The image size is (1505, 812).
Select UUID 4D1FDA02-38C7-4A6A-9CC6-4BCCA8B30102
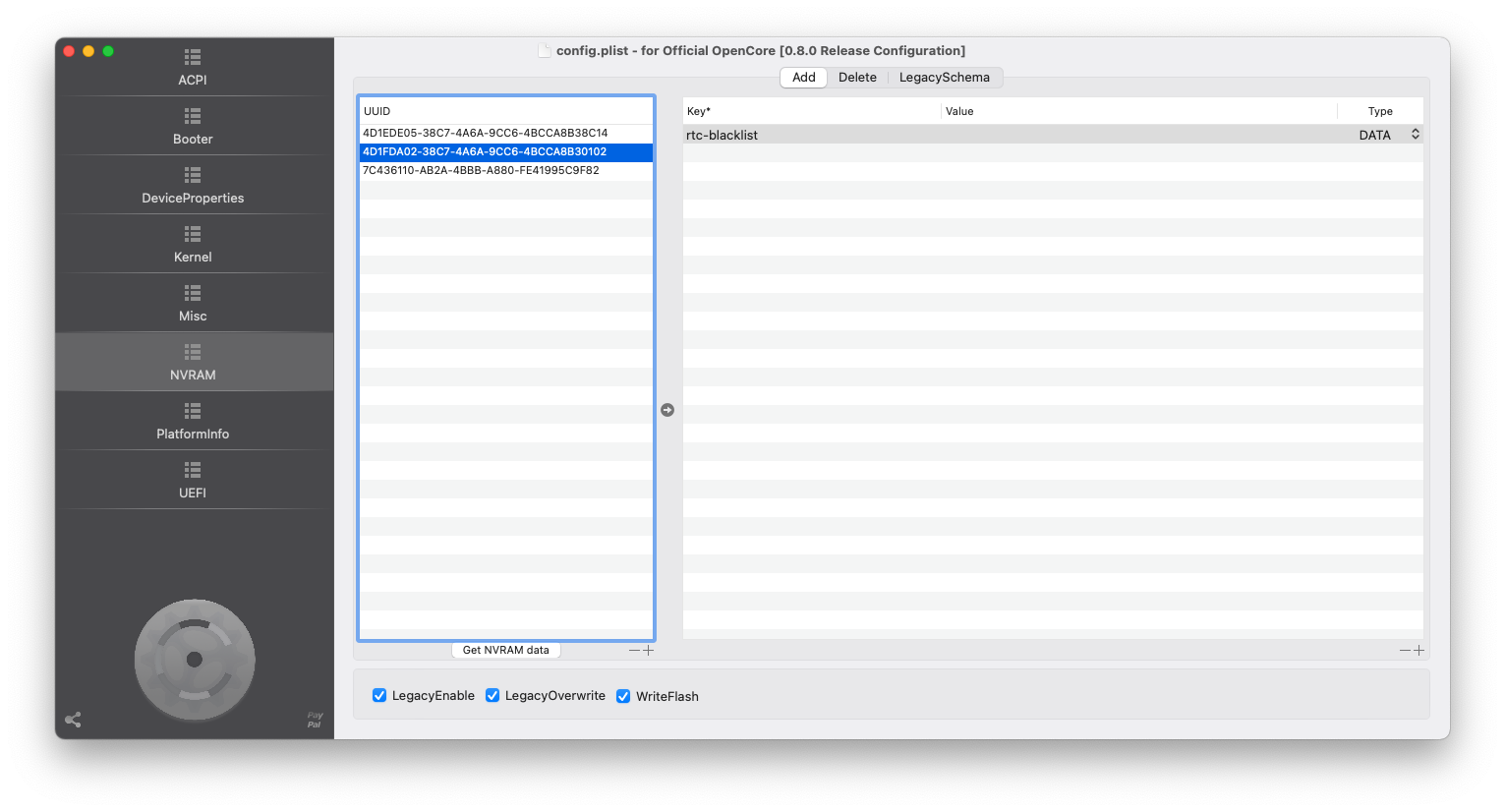click(506, 151)
